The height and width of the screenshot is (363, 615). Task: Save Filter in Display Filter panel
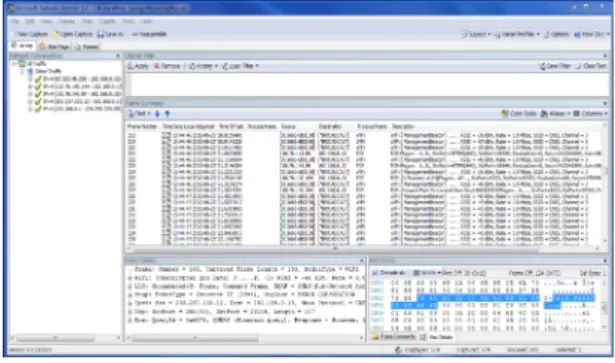tap(555, 66)
